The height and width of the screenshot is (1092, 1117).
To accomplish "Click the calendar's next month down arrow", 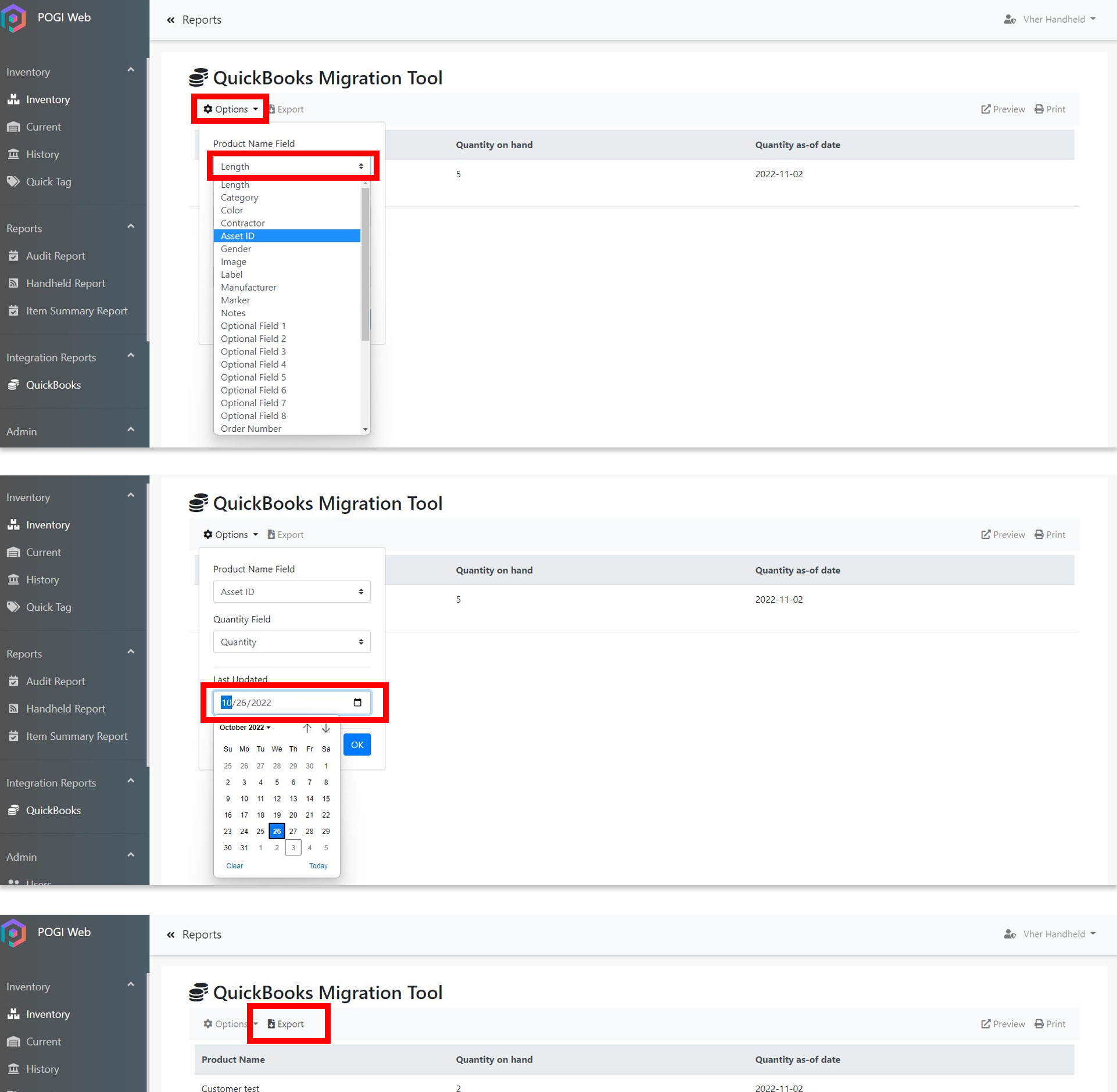I will click(x=326, y=728).
